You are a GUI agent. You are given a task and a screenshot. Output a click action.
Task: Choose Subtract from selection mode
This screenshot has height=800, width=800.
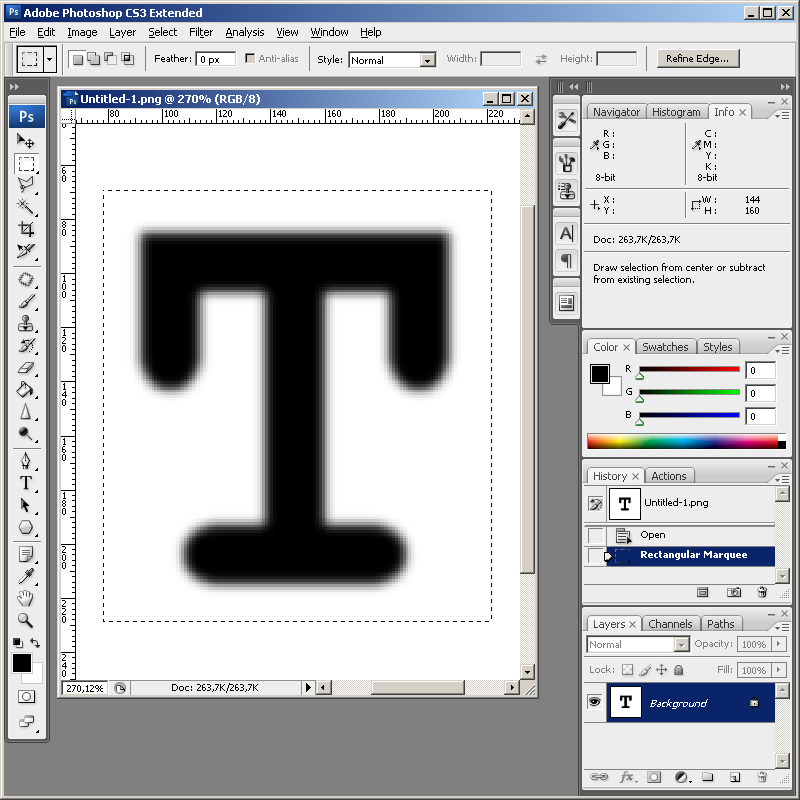point(111,59)
